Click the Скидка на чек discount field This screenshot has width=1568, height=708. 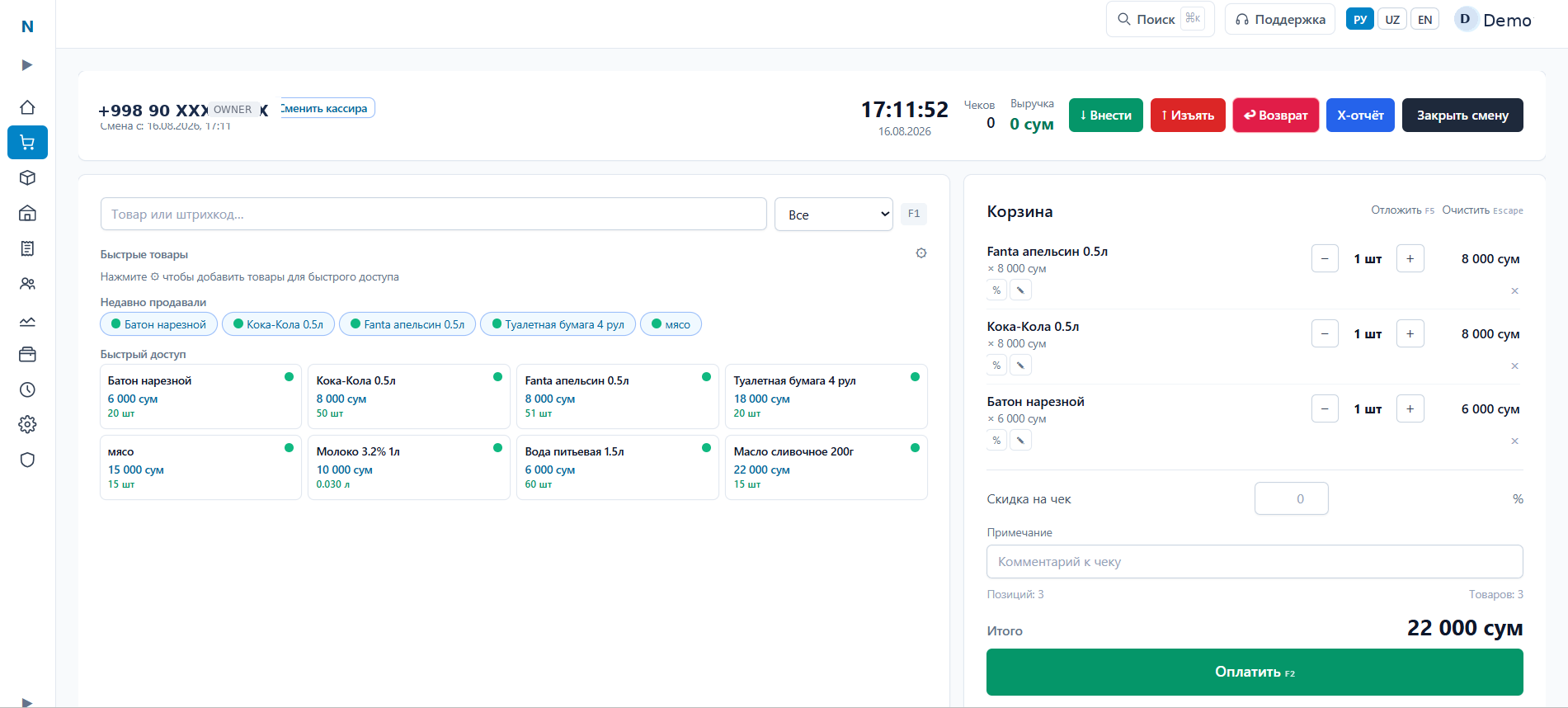pos(1292,498)
